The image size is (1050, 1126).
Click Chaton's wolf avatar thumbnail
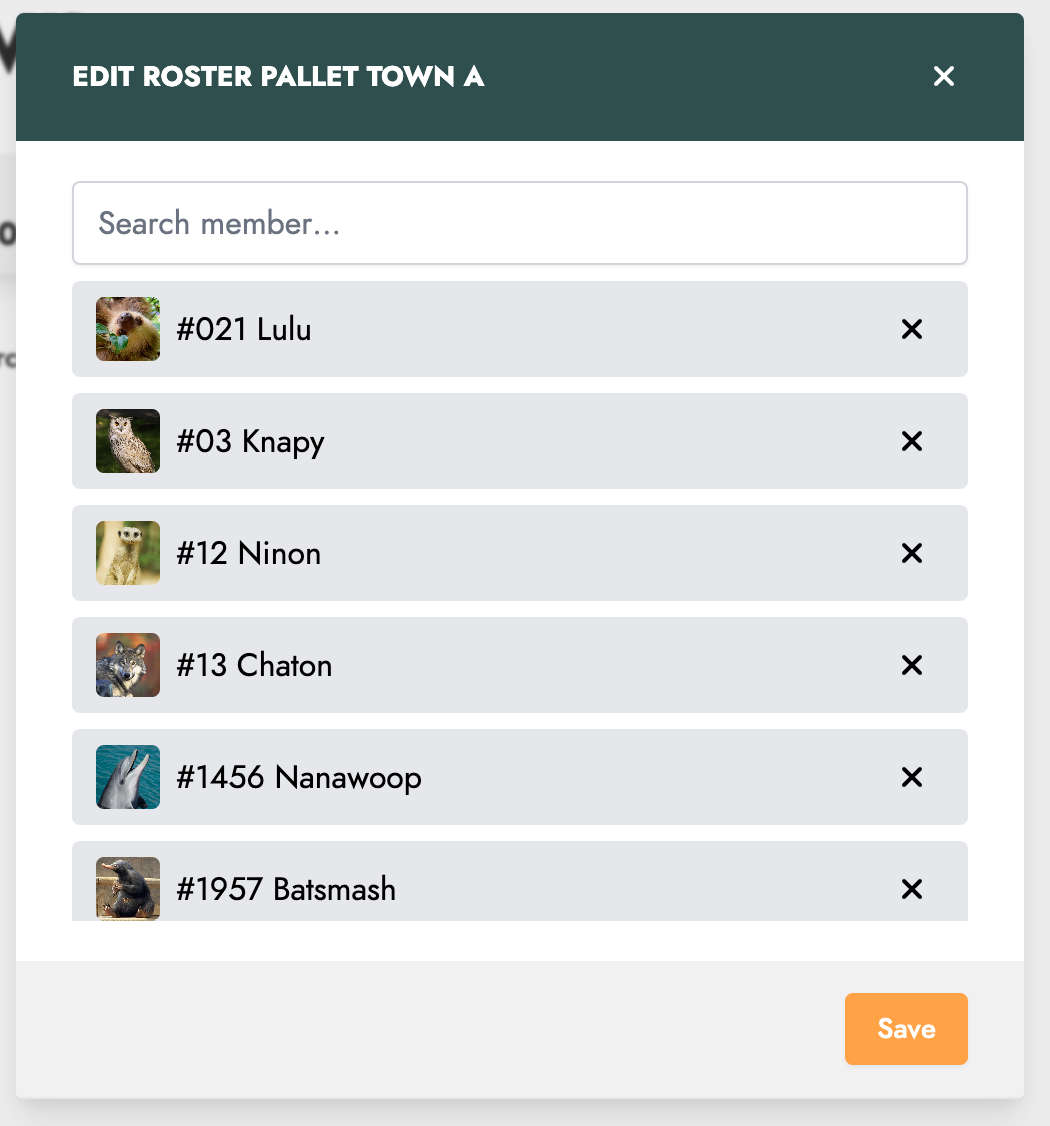tap(128, 665)
